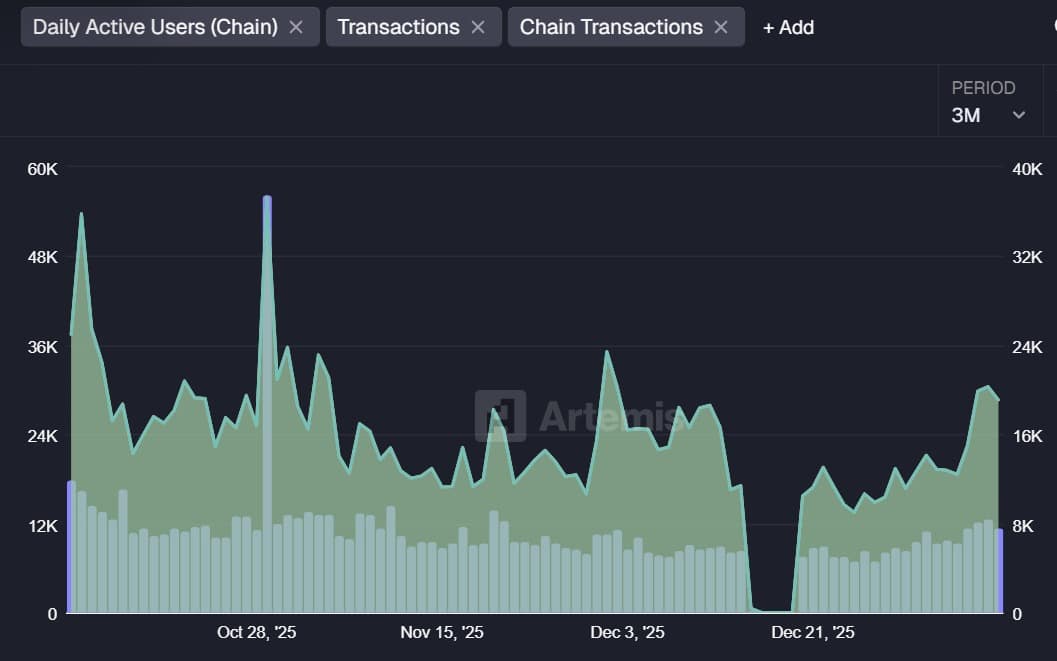Click the Nov 15 '25 date label
The width and height of the screenshot is (1057, 661).
[x=441, y=632]
